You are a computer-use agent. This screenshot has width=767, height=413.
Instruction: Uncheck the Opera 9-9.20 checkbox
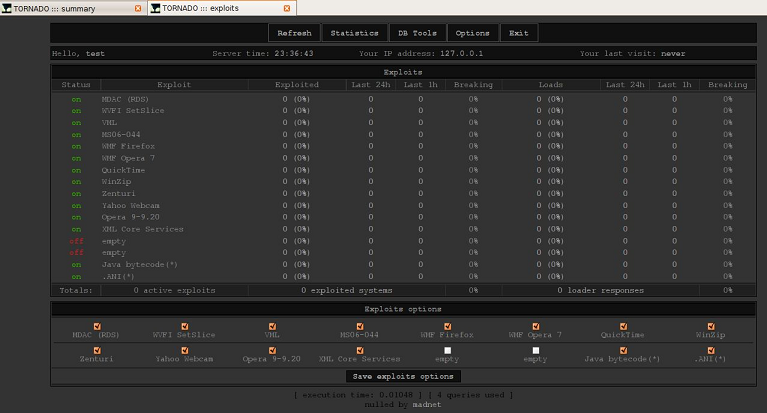click(272, 350)
